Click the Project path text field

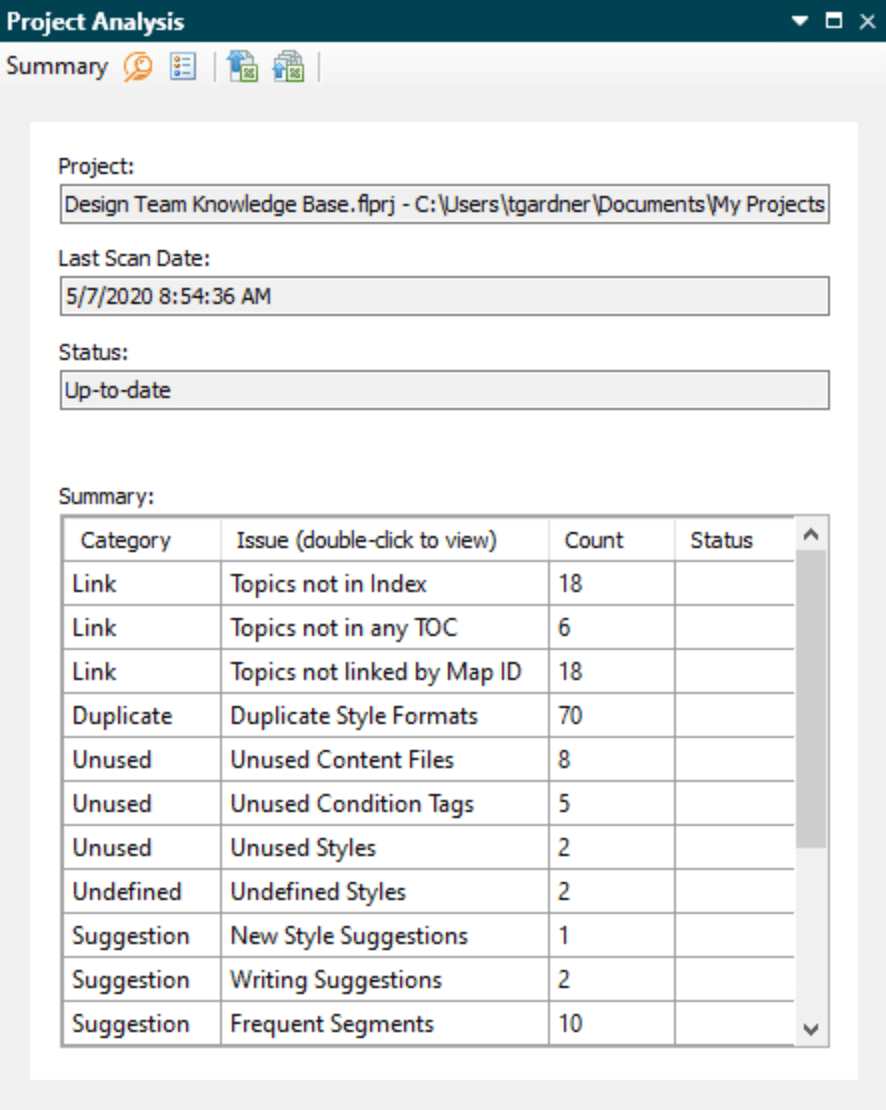click(x=444, y=205)
